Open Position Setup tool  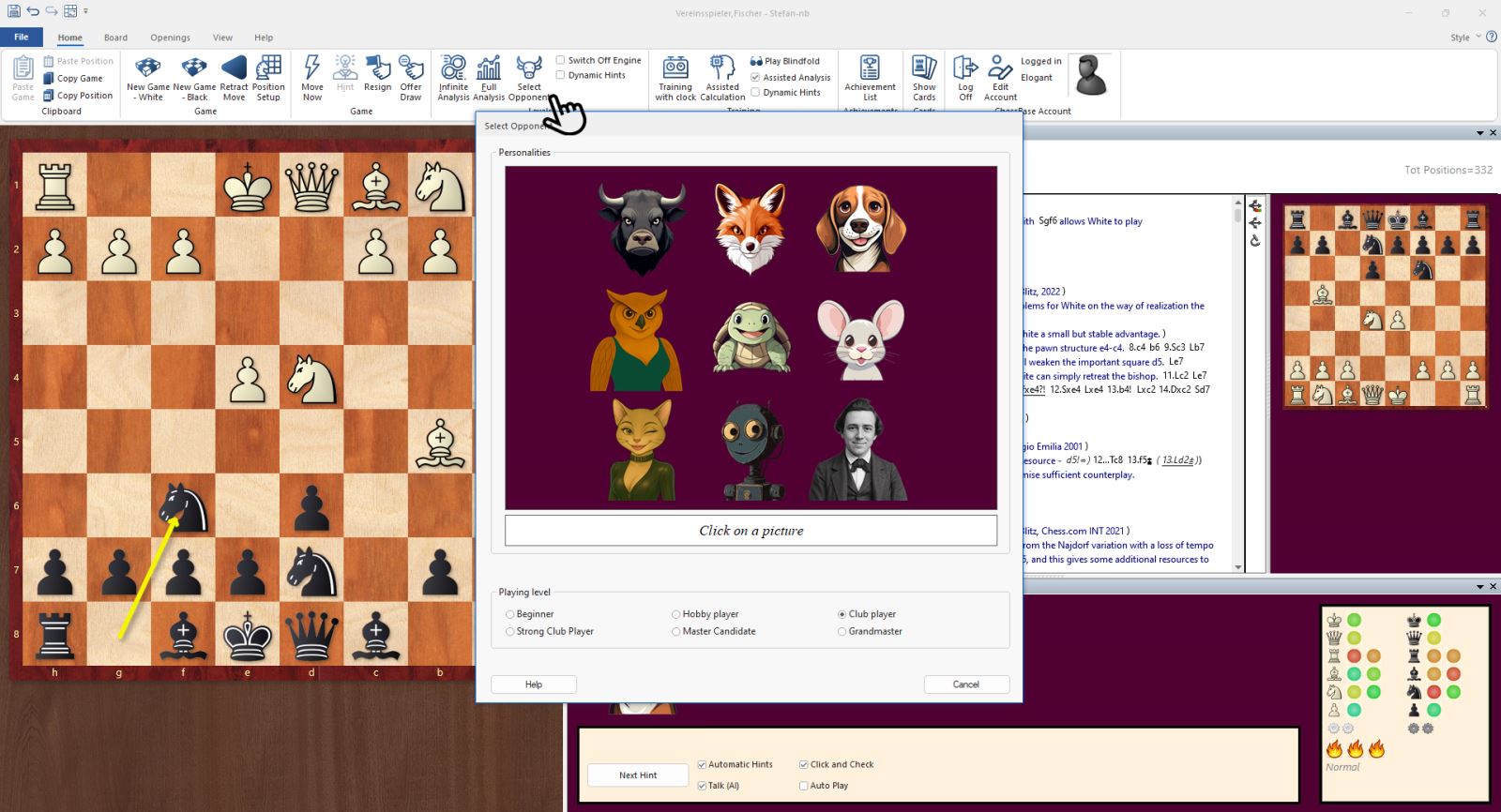(268, 77)
